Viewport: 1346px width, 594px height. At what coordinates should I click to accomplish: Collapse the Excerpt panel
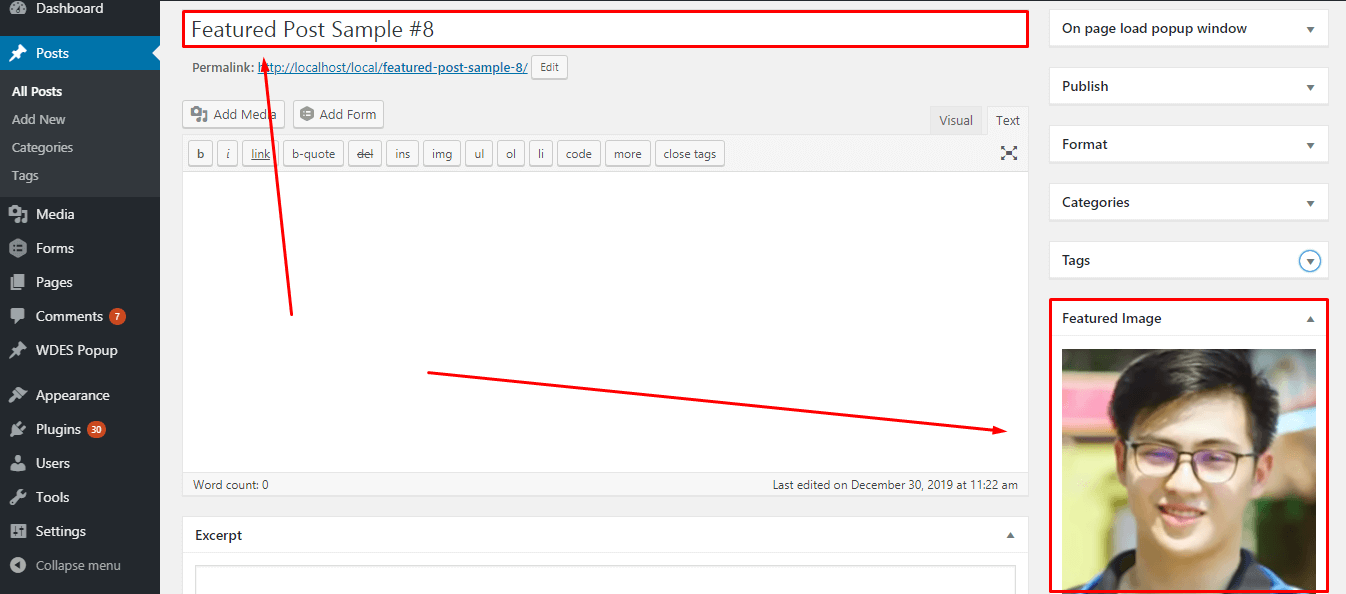(x=1010, y=535)
